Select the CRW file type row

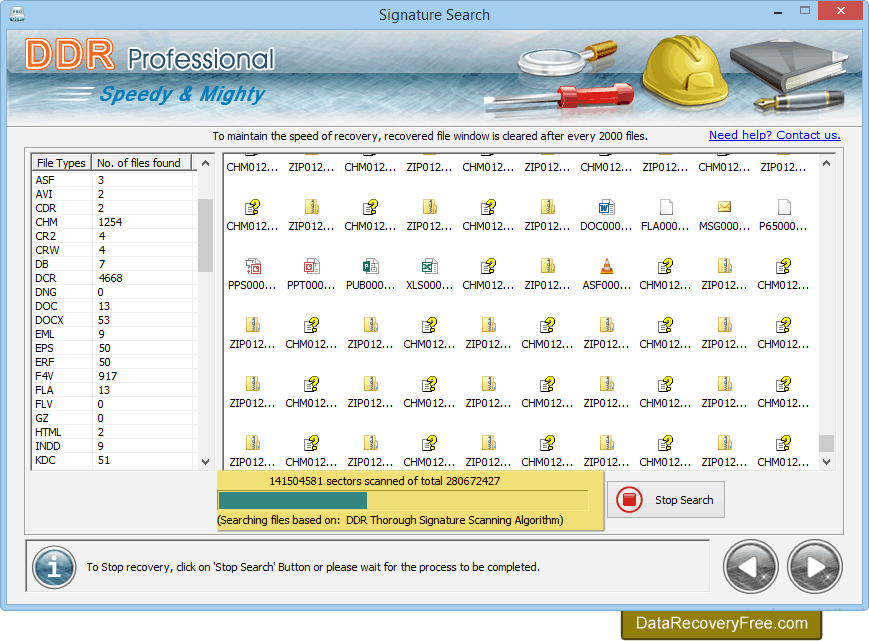point(114,250)
